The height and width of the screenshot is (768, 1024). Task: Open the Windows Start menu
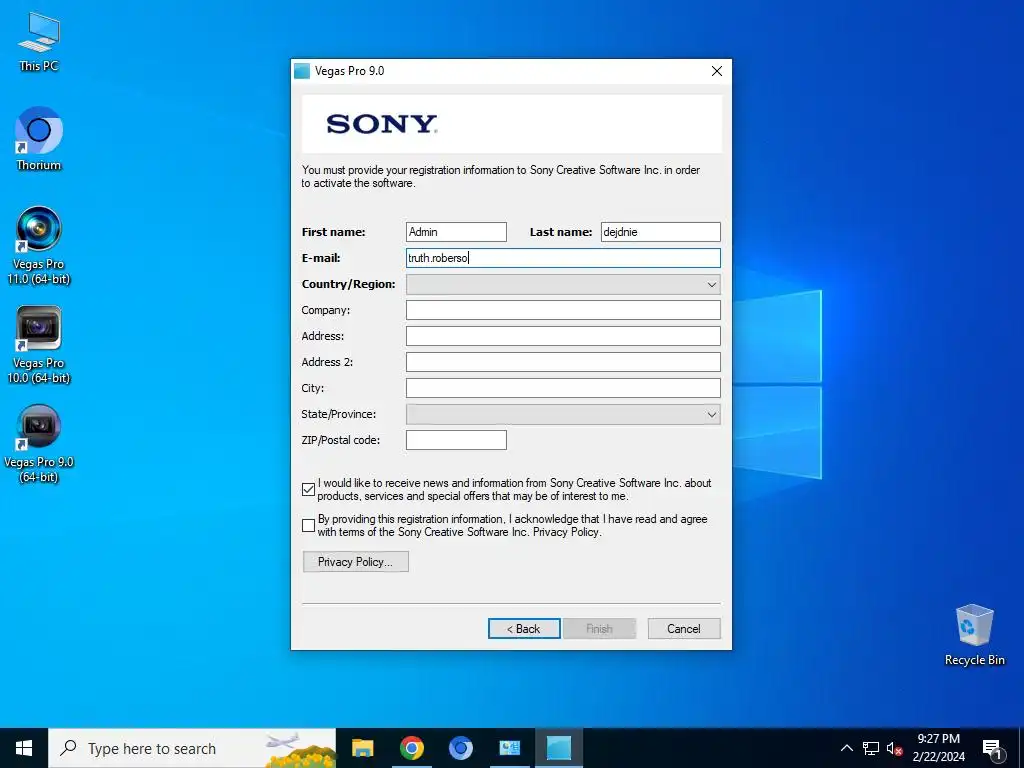click(24, 748)
